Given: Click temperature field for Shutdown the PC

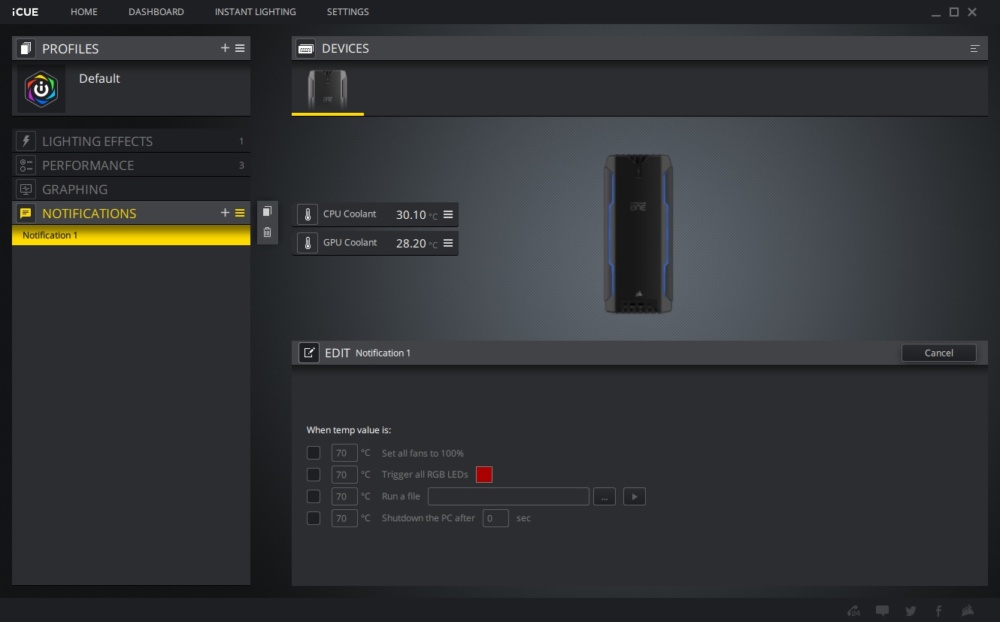Looking at the screenshot, I should (x=344, y=518).
